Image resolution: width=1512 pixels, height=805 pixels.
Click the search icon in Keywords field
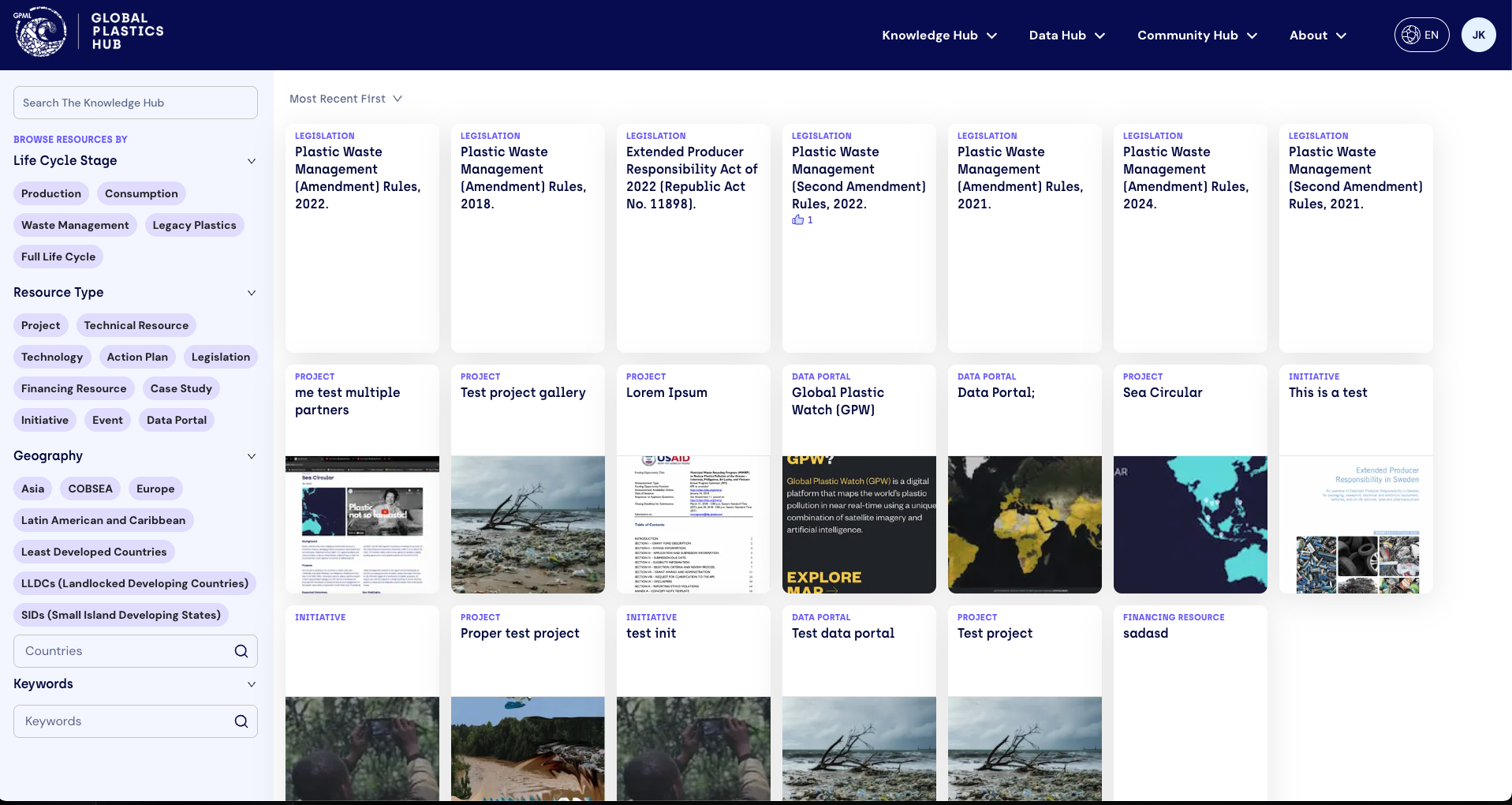(x=241, y=721)
